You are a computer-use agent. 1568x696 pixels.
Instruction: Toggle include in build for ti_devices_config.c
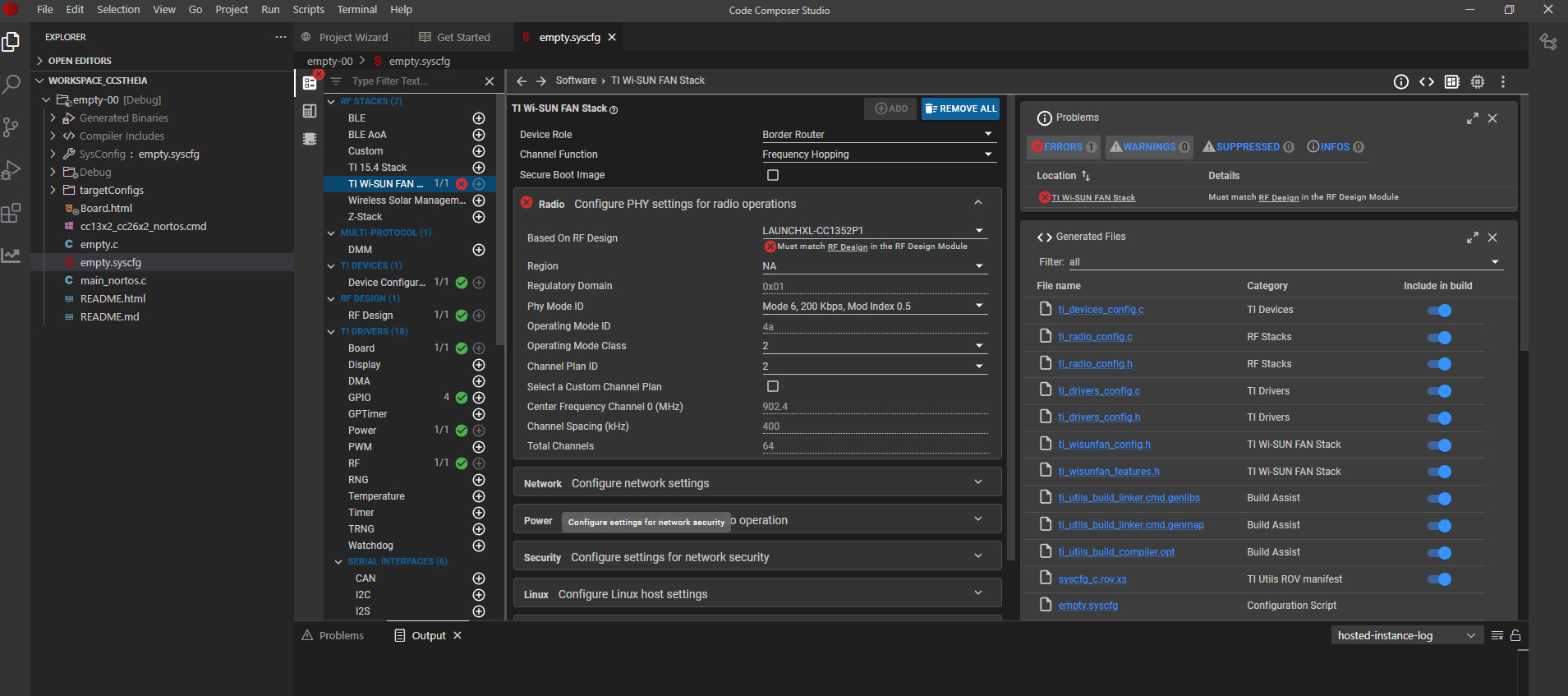(1439, 311)
